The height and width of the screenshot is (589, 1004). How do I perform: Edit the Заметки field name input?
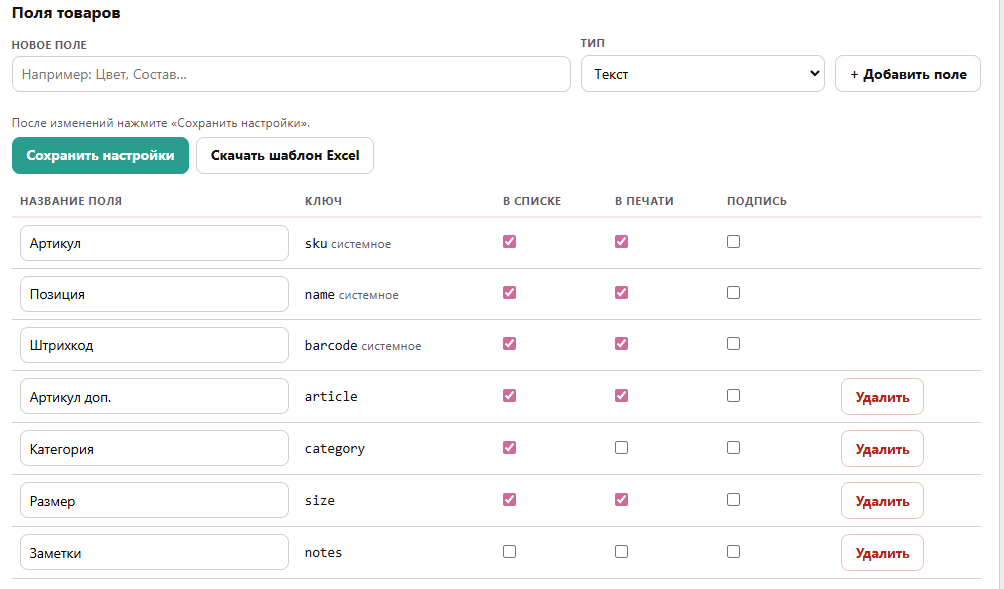click(154, 553)
